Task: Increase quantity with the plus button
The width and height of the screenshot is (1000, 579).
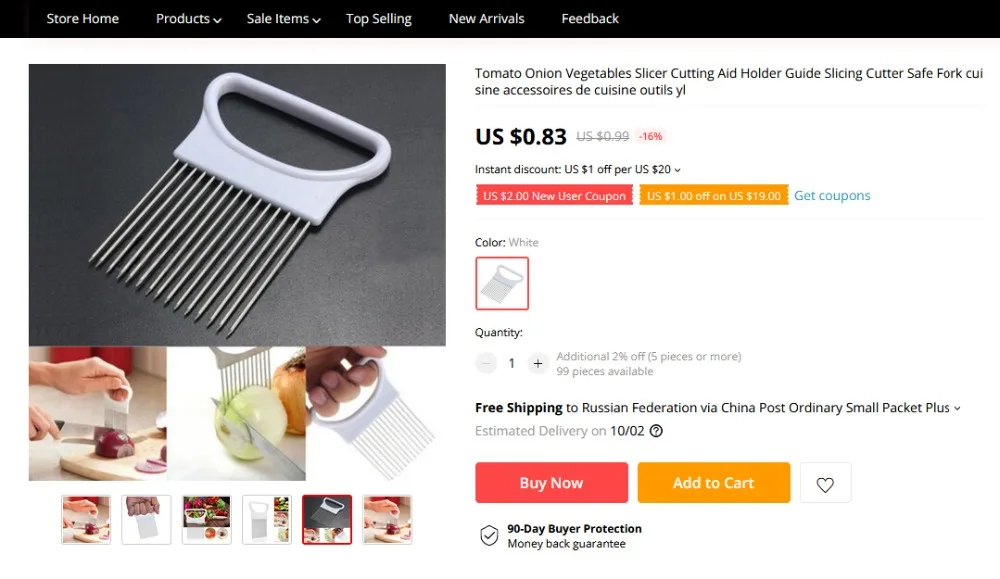Action: (538, 363)
